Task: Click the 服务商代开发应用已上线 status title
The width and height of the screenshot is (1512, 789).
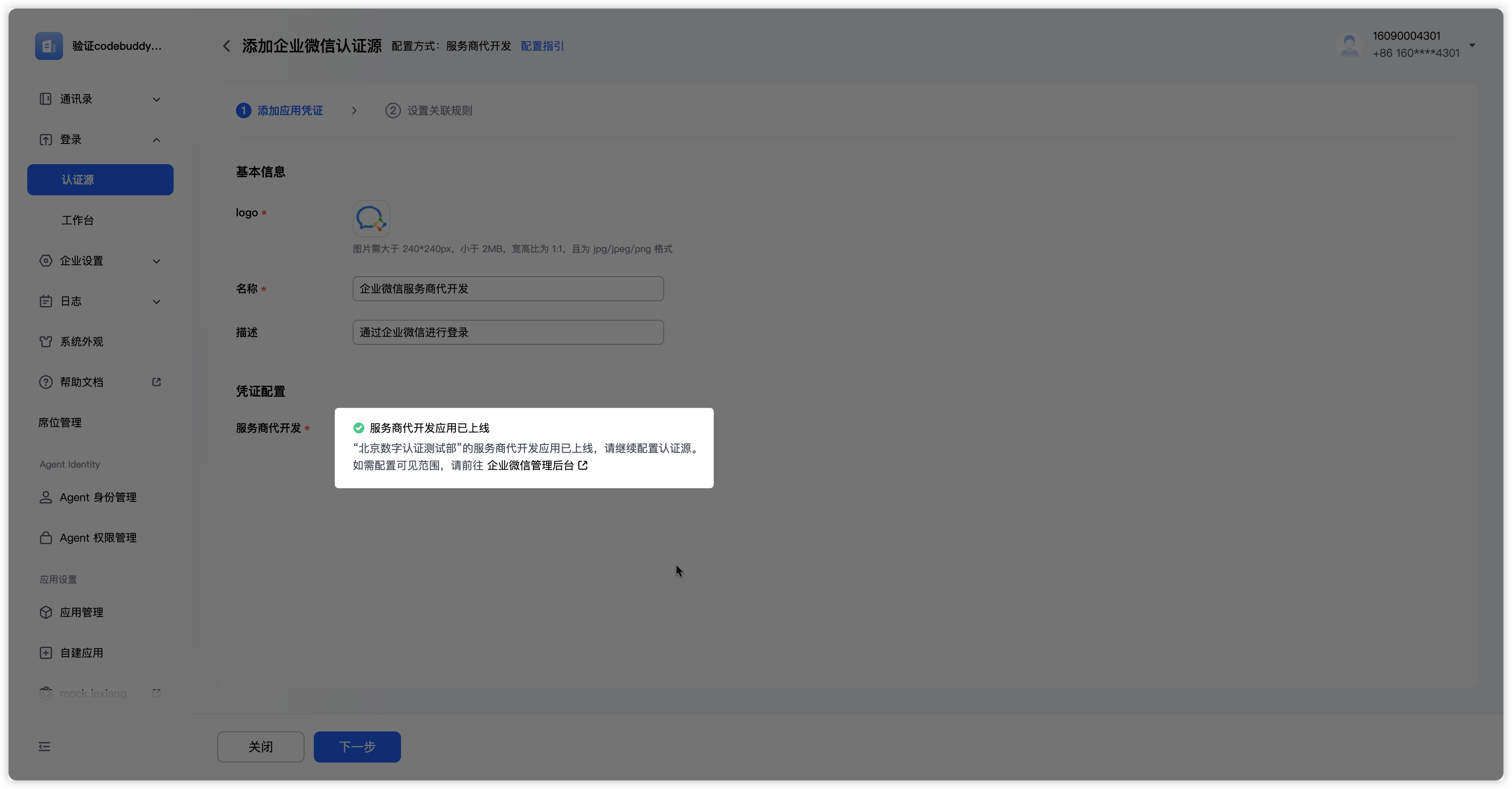Action: (x=430, y=428)
